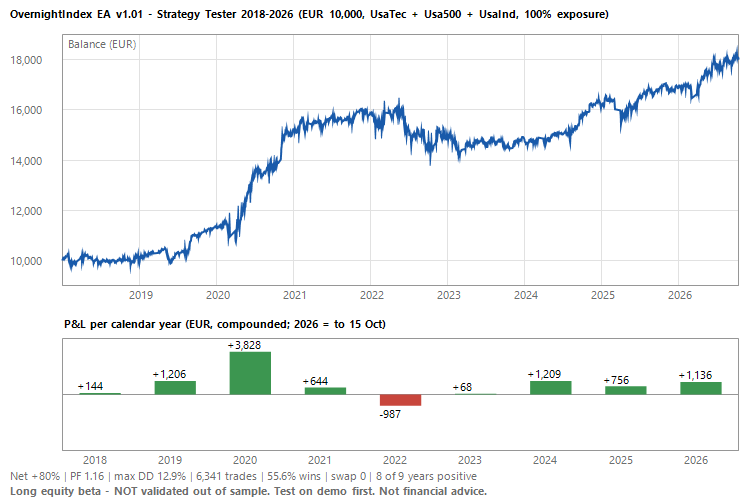Click the 2025 label on balance chart axis

pyautogui.click(x=602, y=295)
